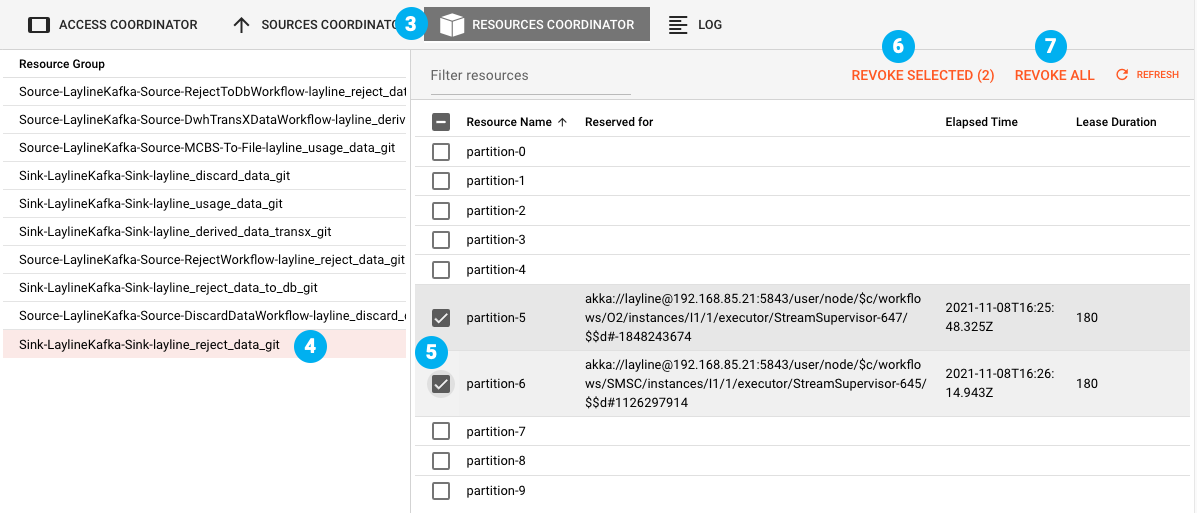Click the Resources Coordinator cube icon
1197x513 pixels.
point(452,24)
